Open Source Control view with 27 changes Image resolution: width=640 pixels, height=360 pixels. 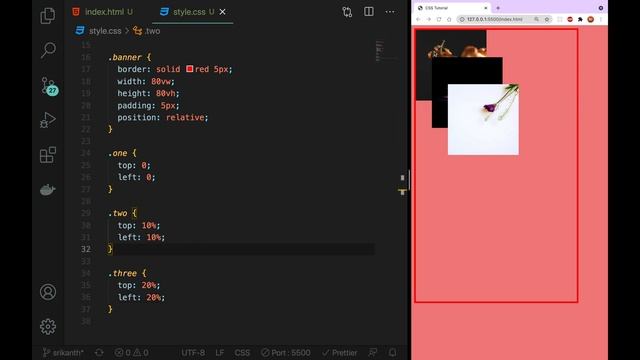pyautogui.click(x=49, y=86)
